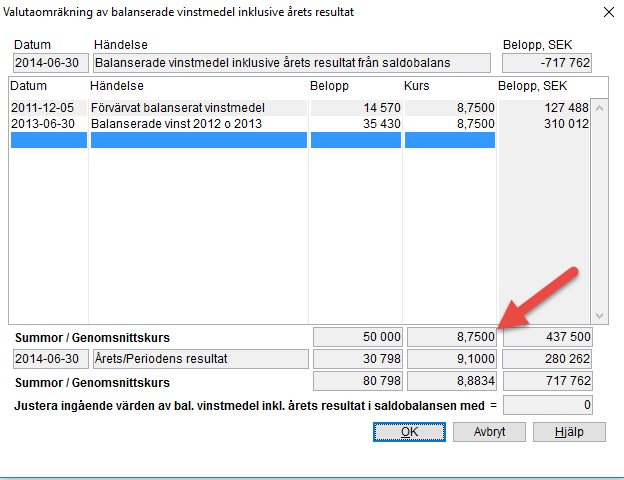Click the 9,1000 exchange rate field

(451, 359)
